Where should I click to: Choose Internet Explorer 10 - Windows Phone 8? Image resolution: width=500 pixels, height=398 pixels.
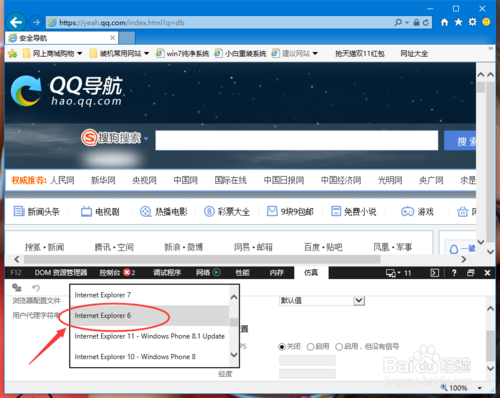[150, 356]
